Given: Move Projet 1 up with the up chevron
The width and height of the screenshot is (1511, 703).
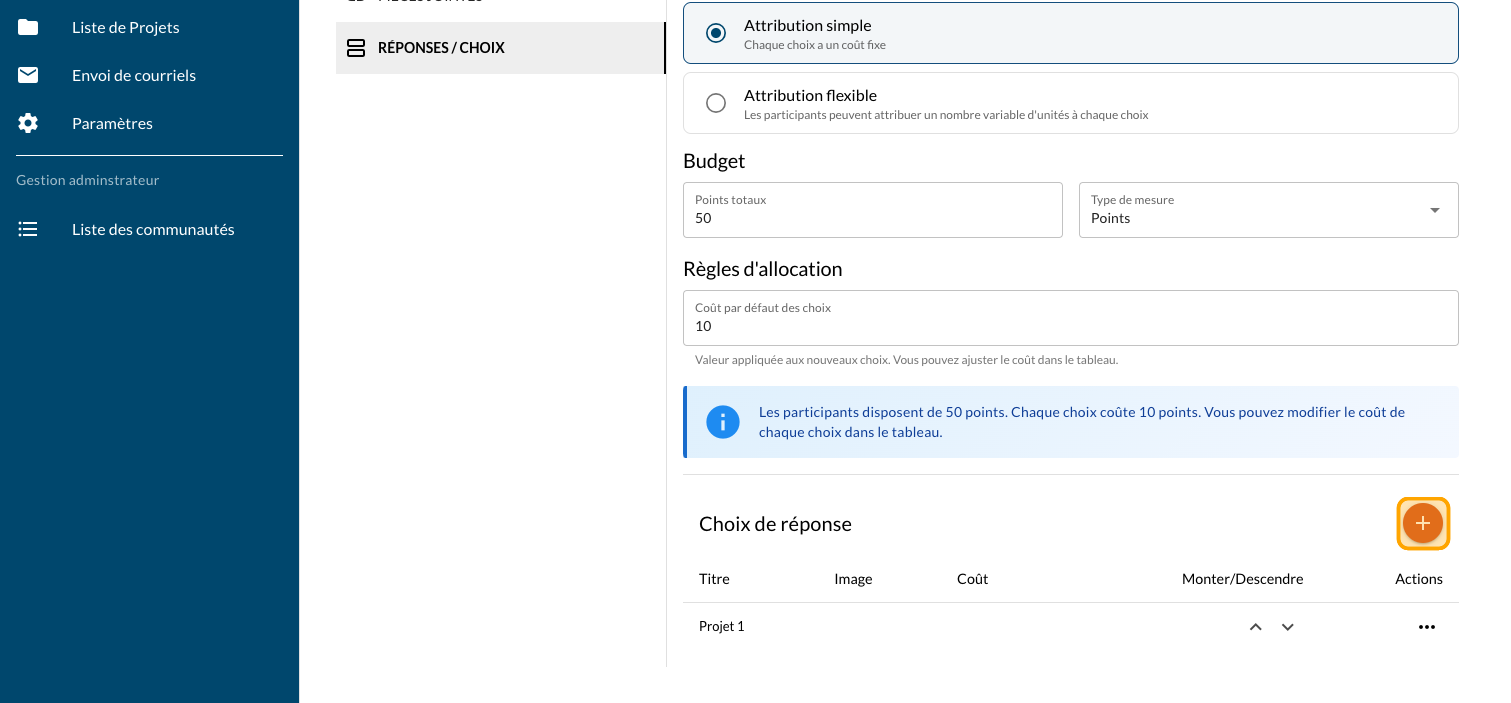Looking at the screenshot, I should coord(1255,627).
